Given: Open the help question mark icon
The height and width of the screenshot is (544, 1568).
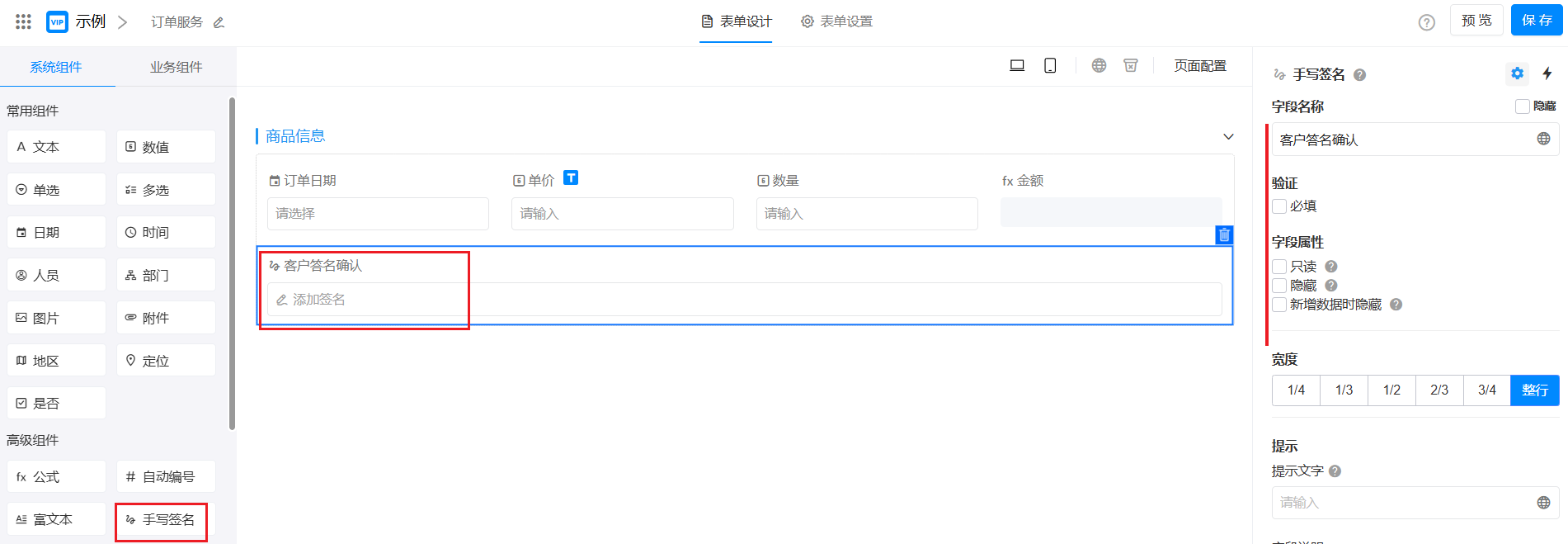Looking at the screenshot, I should tap(1426, 22).
